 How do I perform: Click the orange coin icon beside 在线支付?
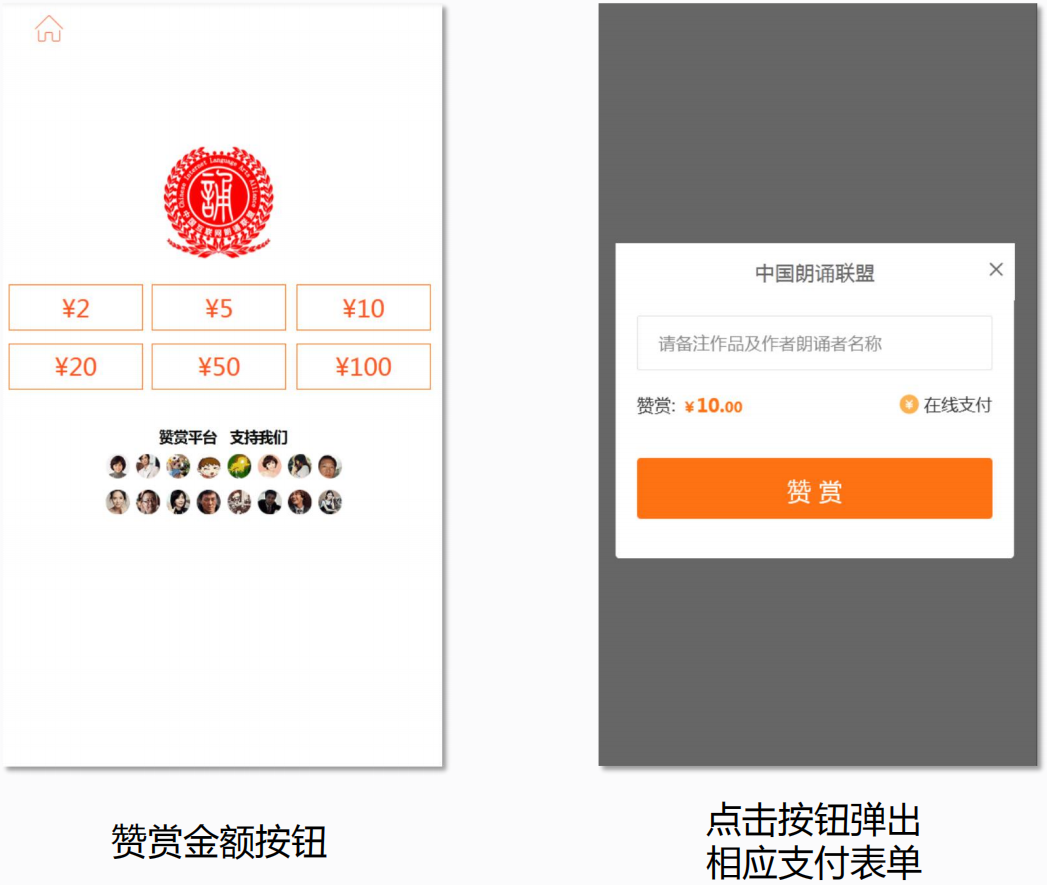(908, 405)
